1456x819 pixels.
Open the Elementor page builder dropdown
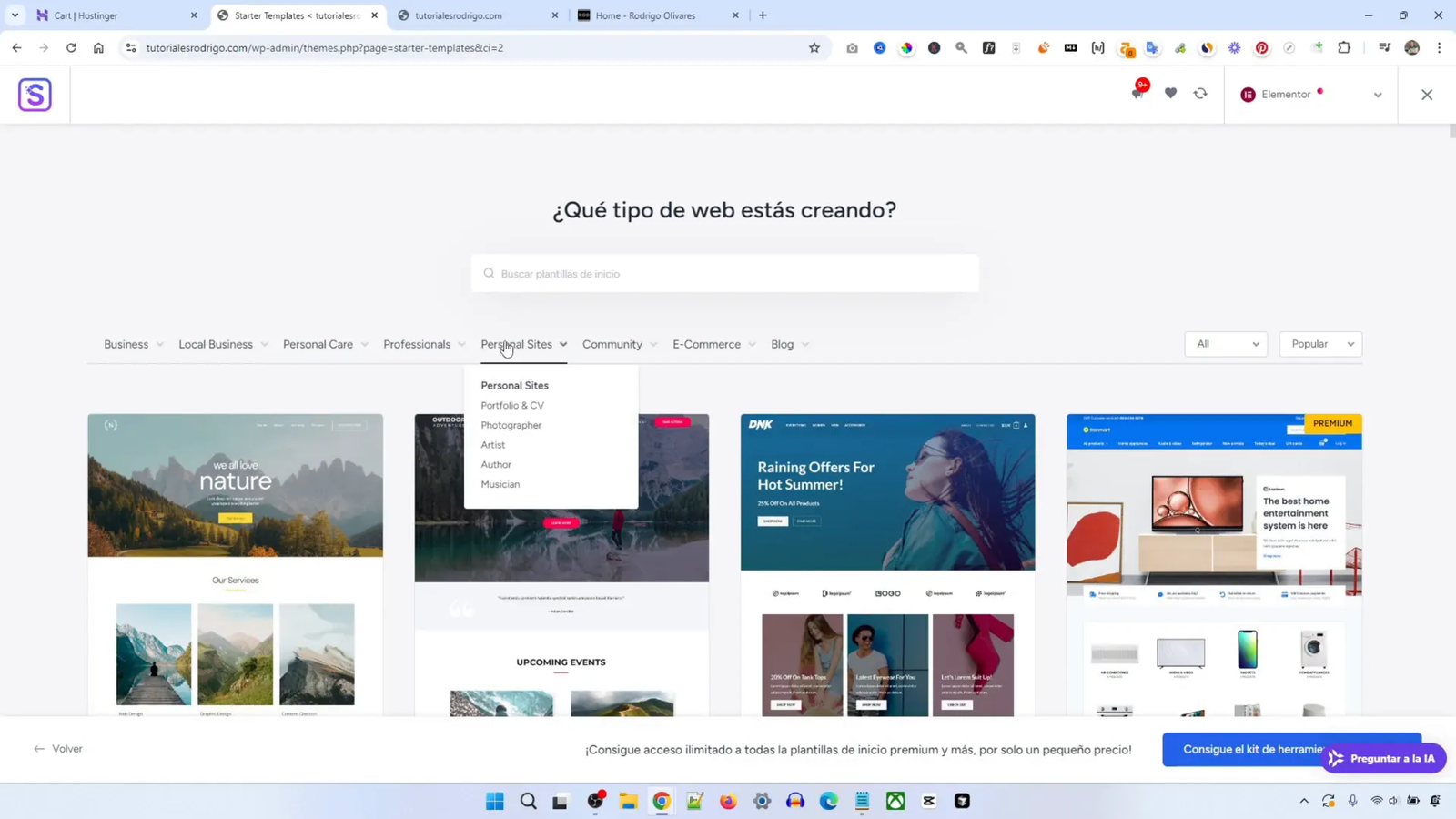(1310, 95)
